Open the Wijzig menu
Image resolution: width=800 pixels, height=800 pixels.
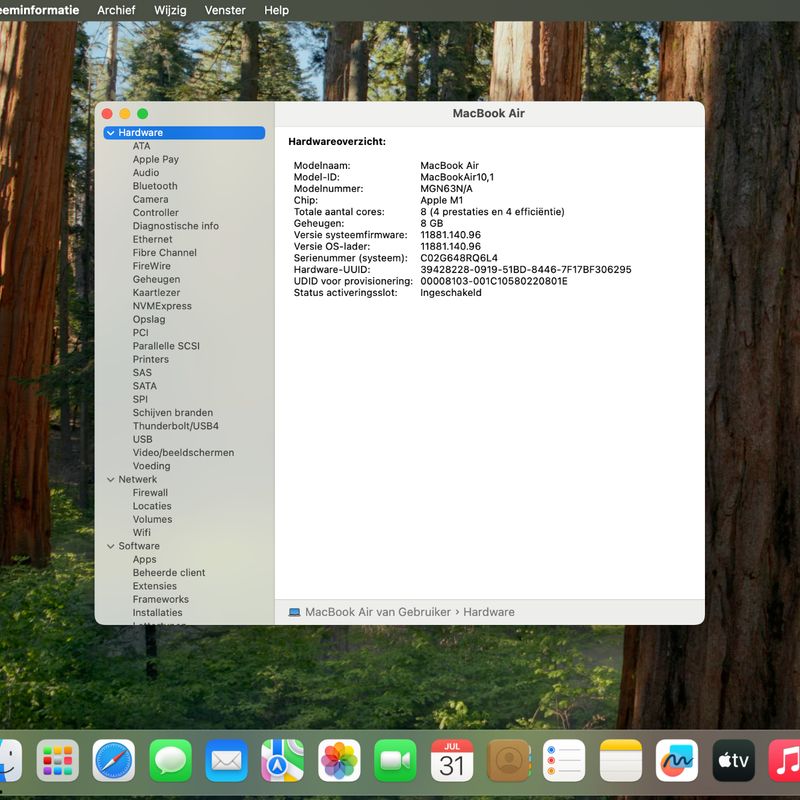pyautogui.click(x=170, y=10)
